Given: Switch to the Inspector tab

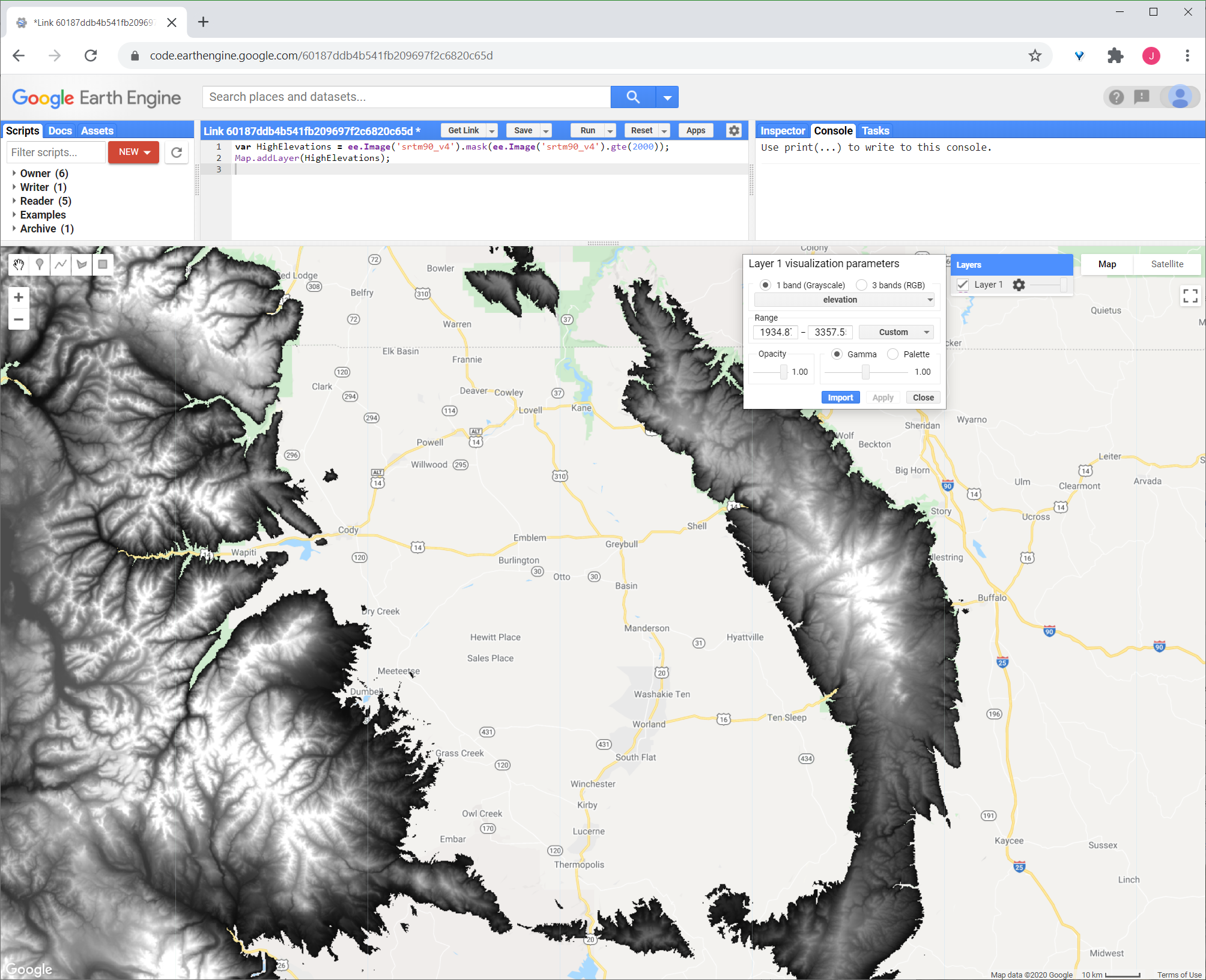Looking at the screenshot, I should tap(782, 131).
